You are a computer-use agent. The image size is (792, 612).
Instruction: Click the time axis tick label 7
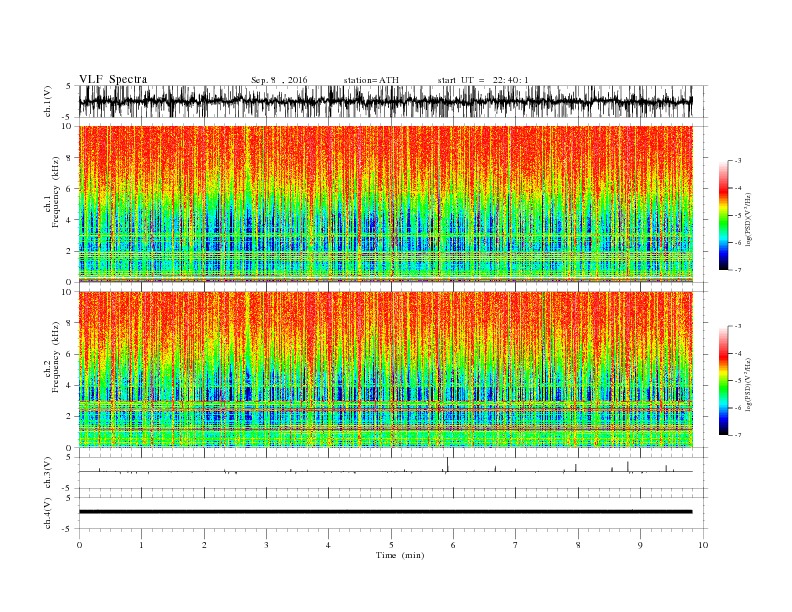coord(515,545)
